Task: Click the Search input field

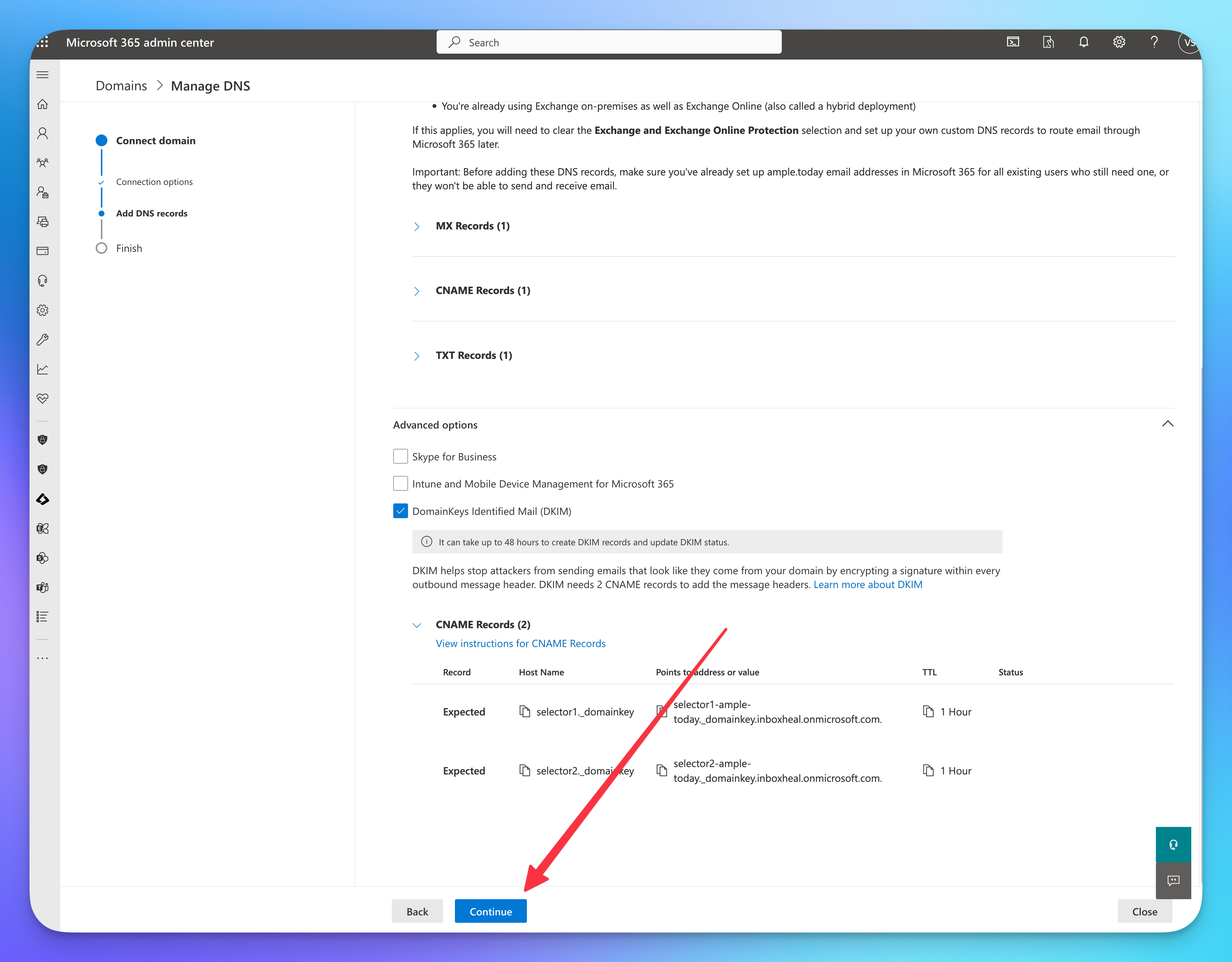Action: (609, 42)
